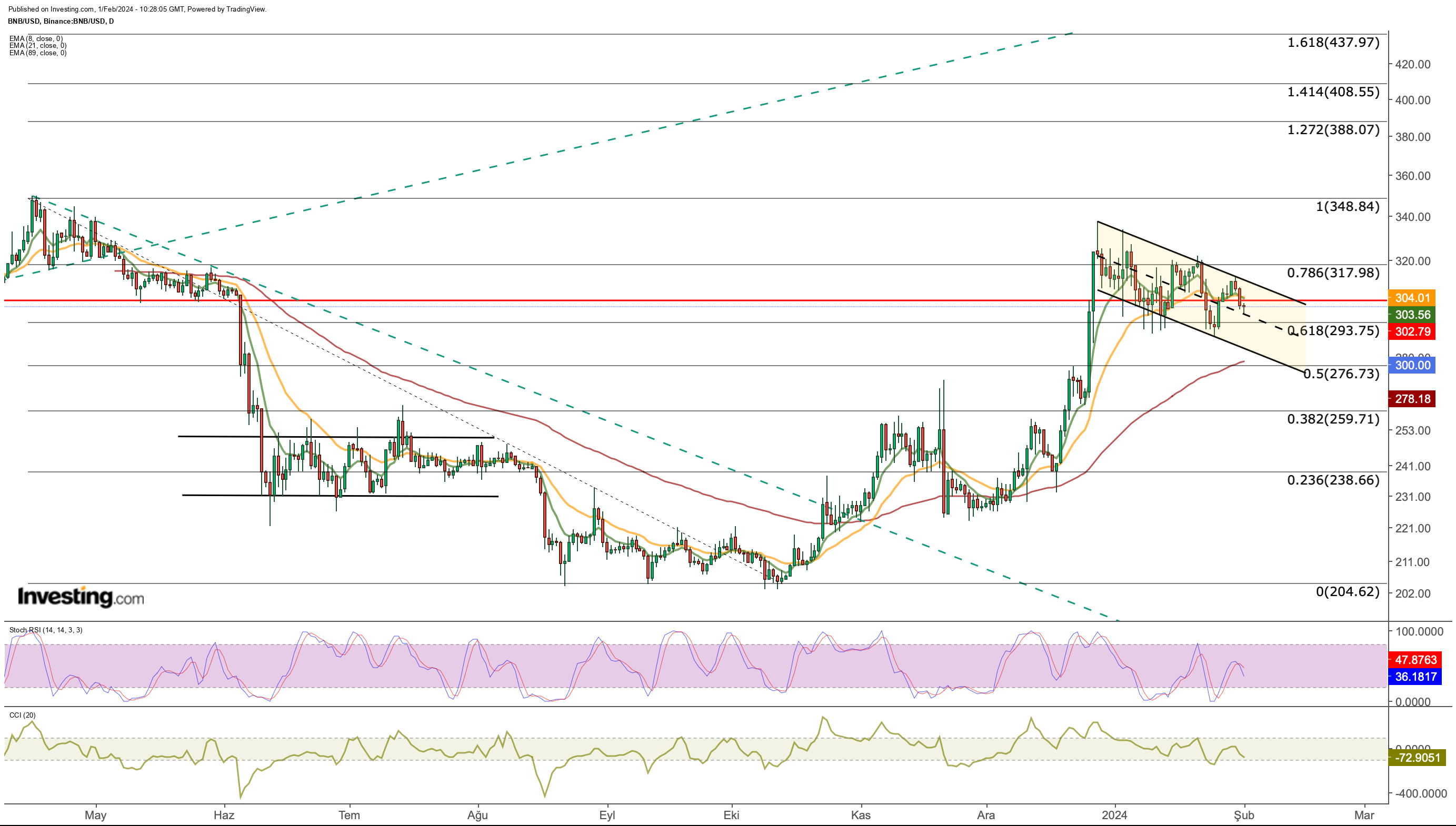Click the 0.382(259.71) Fibonacci label
This screenshot has width=1456, height=826.
click(1333, 419)
